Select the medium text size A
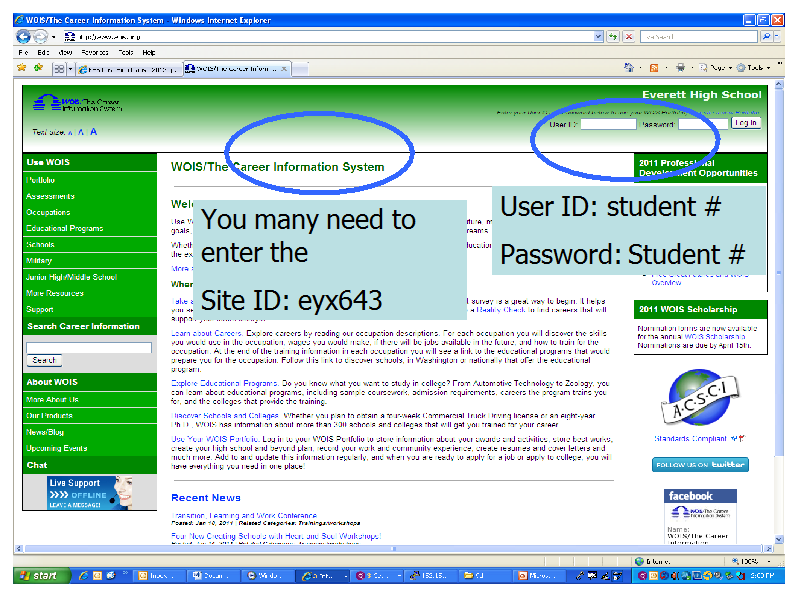 pyautogui.click(x=81, y=132)
